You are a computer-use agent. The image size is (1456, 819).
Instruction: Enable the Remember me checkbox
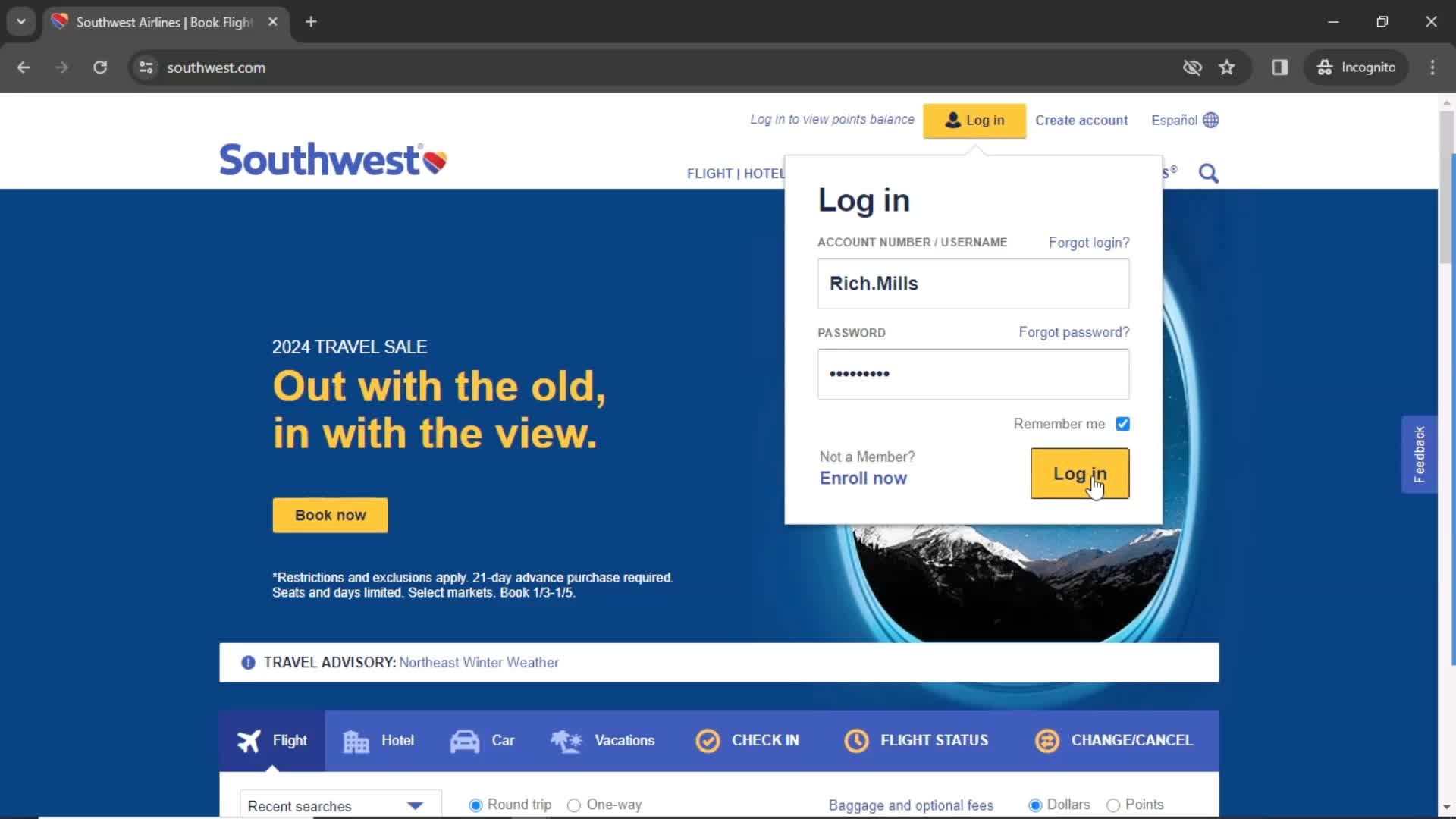(1122, 423)
